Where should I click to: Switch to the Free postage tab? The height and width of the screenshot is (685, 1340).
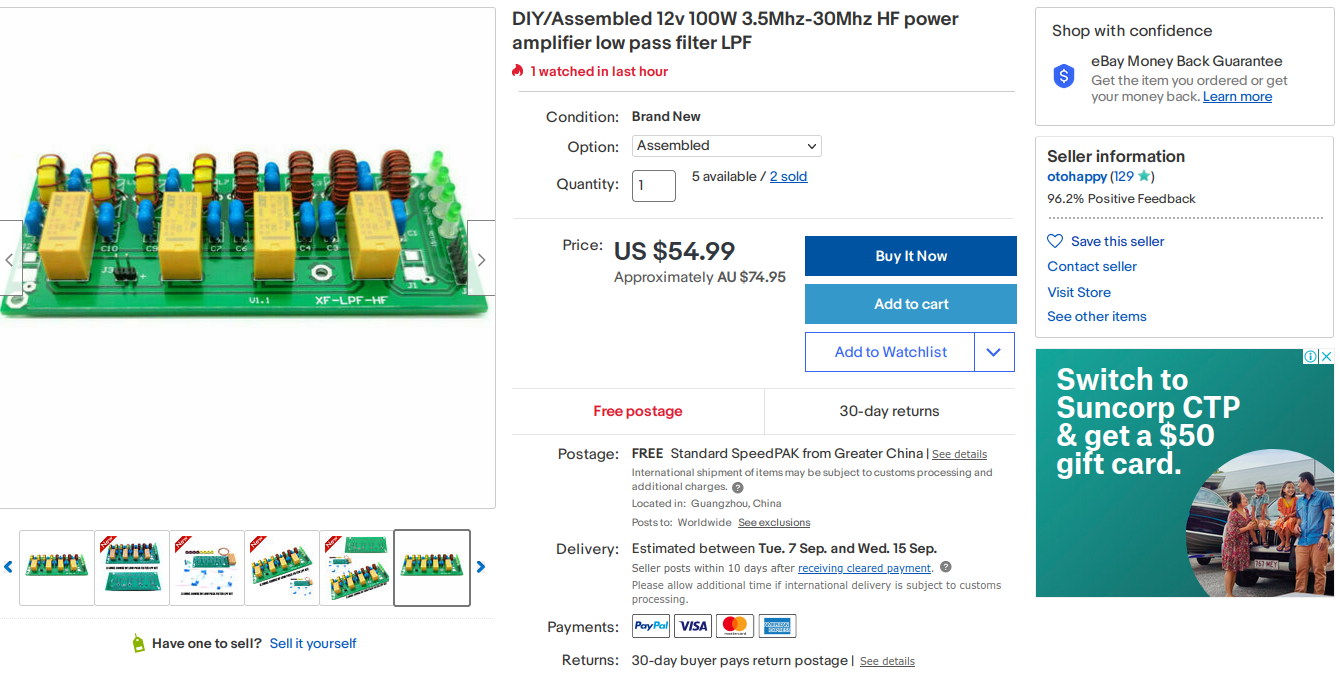coord(637,411)
